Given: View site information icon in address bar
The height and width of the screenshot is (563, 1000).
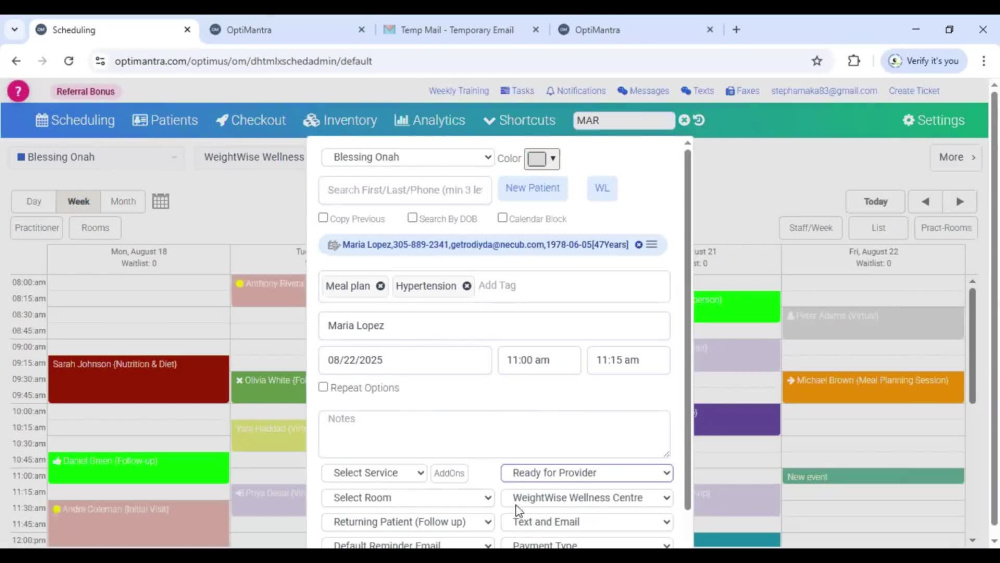Looking at the screenshot, I should [100, 61].
